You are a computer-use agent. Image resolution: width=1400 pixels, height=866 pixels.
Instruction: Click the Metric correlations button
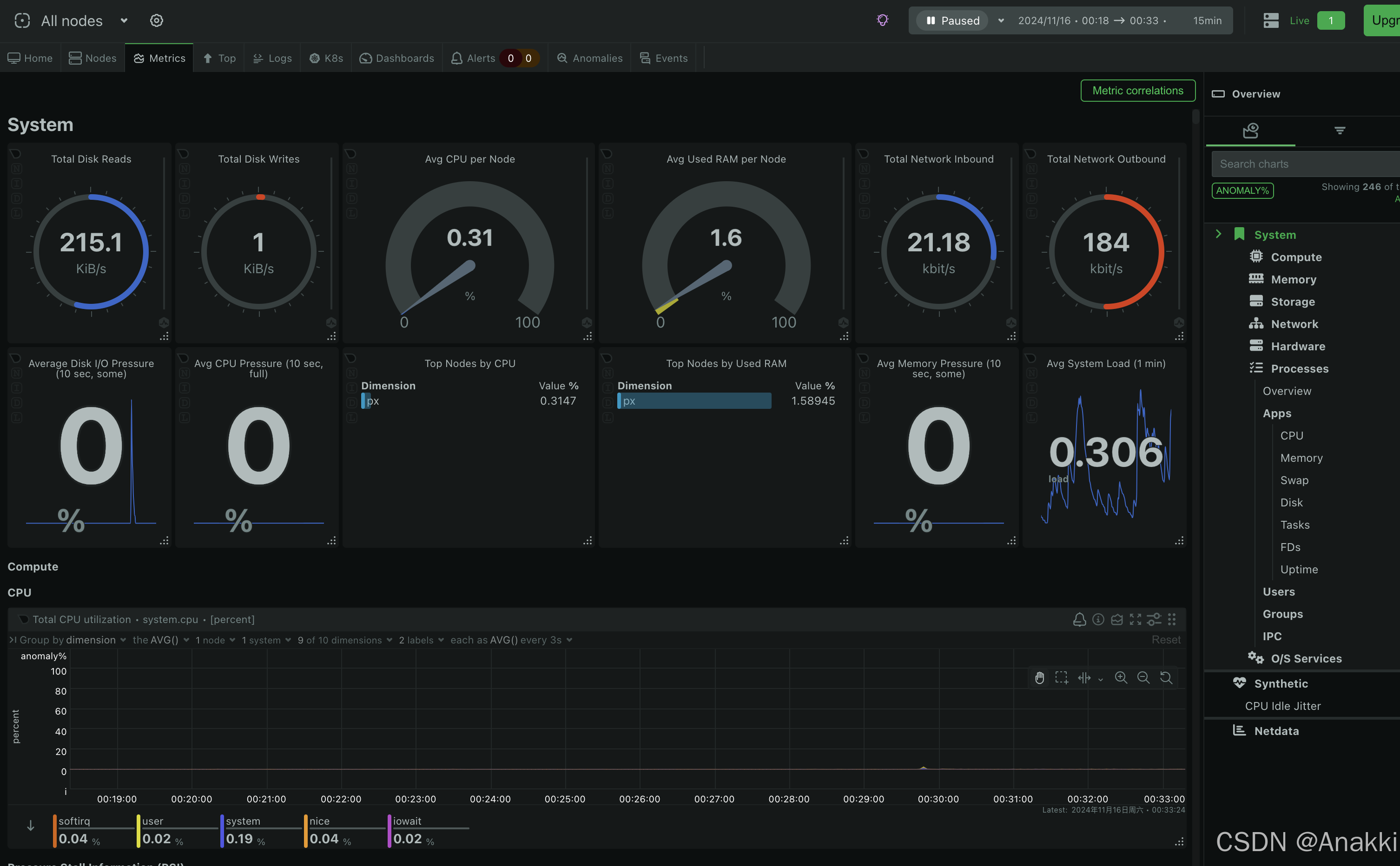[1137, 91]
